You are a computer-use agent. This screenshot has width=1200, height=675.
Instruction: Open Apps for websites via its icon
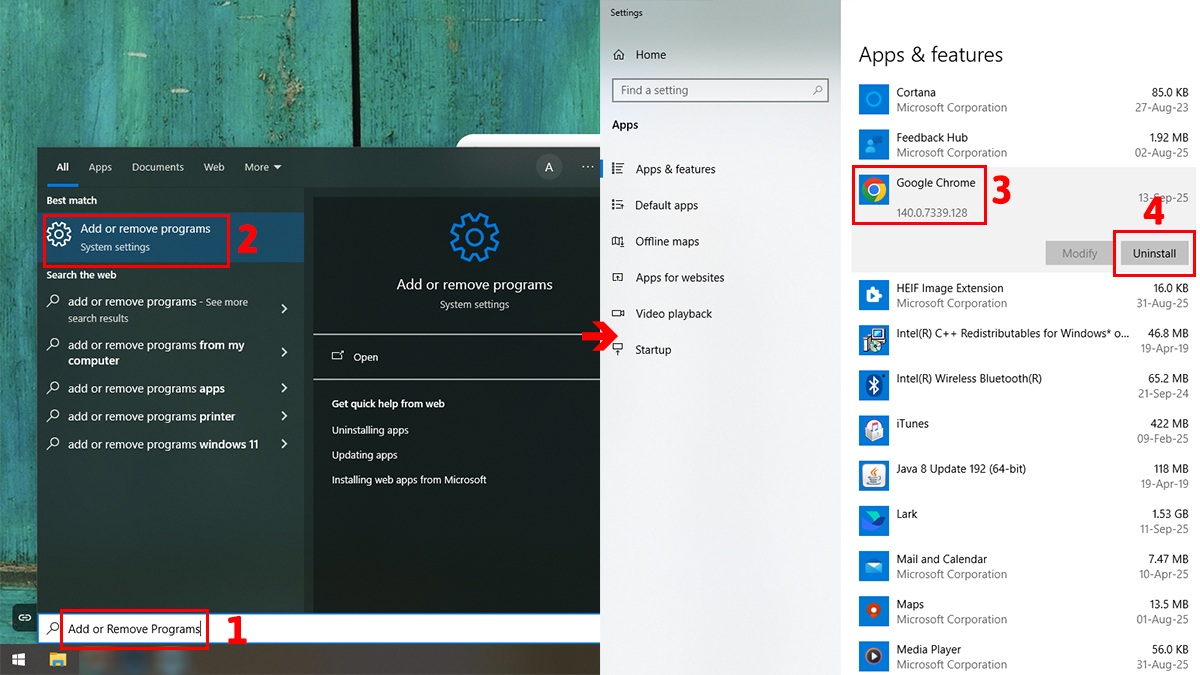(x=618, y=277)
